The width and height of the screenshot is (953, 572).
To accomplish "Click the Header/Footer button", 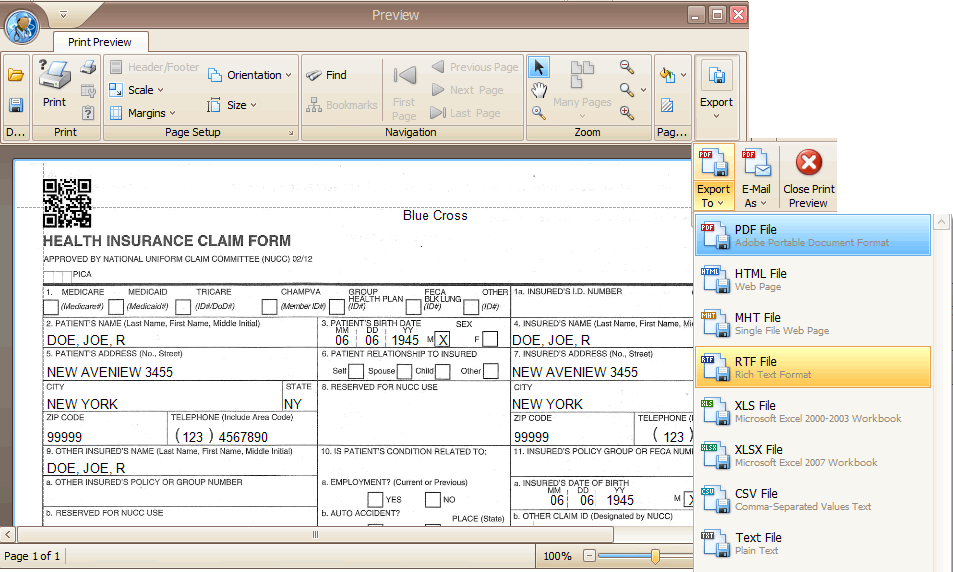I will [x=154, y=67].
